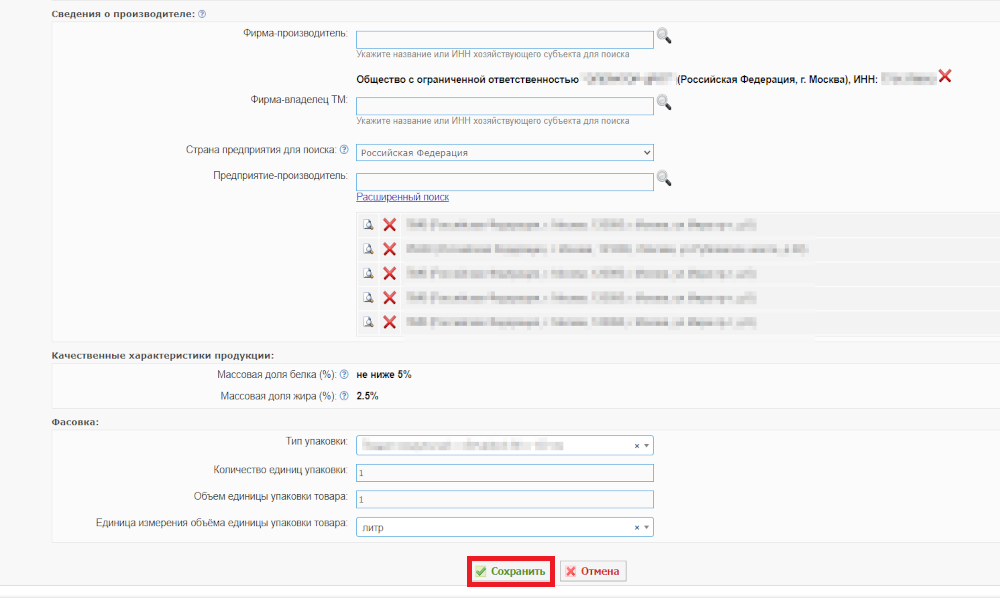Delete the first enterprise in the list
Viewport: 1000px width, 600px height.
coord(389,224)
